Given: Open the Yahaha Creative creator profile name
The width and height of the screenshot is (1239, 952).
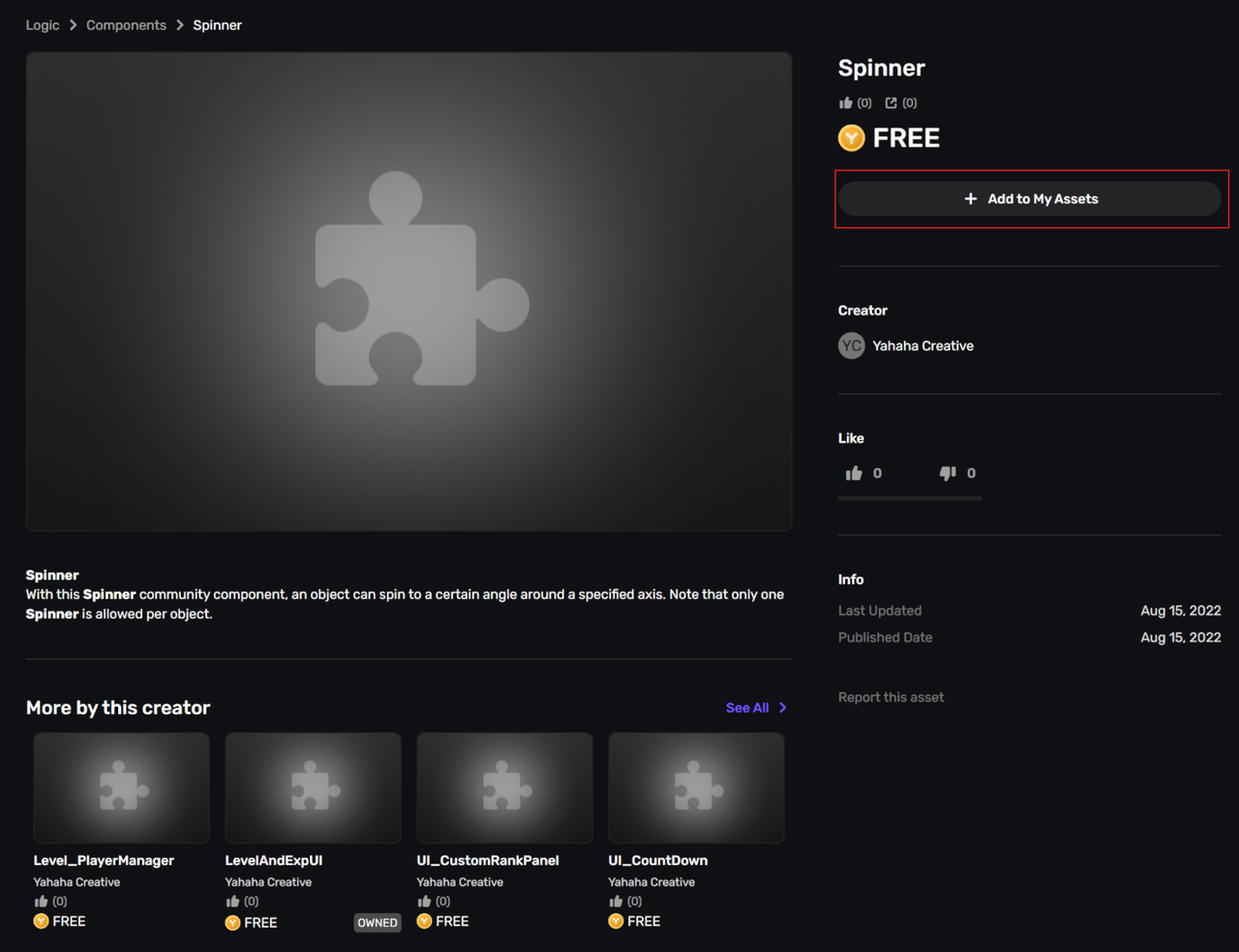Looking at the screenshot, I should (x=922, y=345).
